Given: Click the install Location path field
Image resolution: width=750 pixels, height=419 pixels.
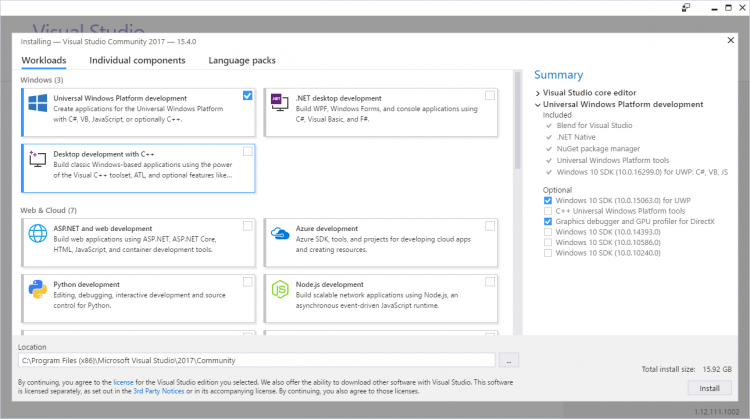Looking at the screenshot, I should (257, 361).
